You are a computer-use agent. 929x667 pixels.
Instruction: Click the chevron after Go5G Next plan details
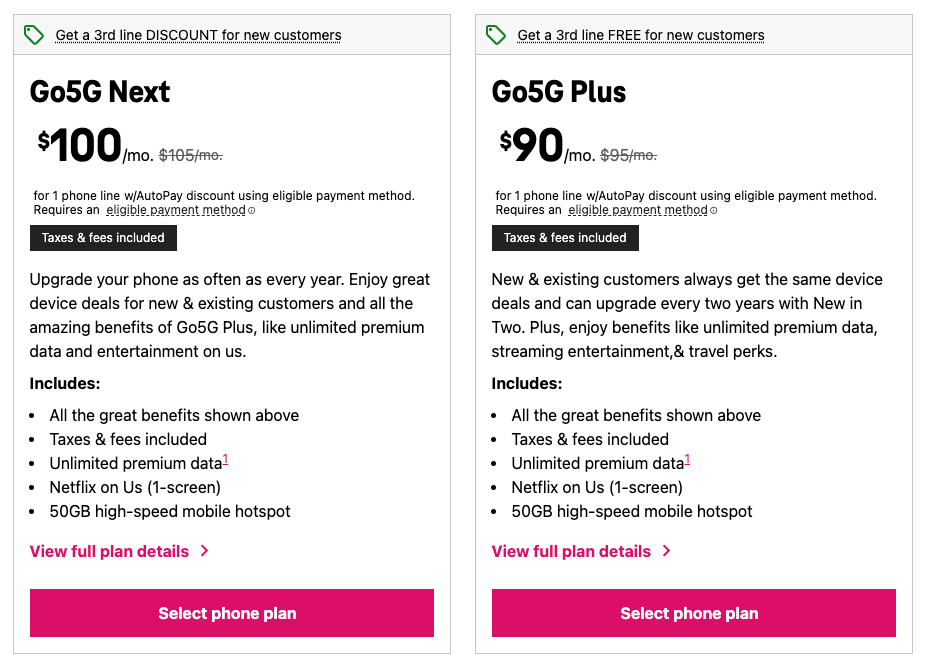pyautogui.click(x=204, y=551)
